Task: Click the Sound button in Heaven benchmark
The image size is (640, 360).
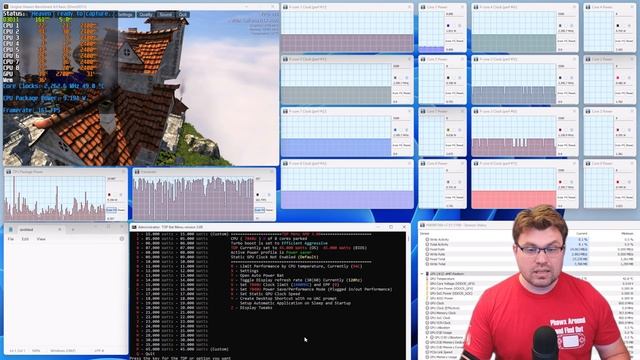Action: tap(166, 15)
